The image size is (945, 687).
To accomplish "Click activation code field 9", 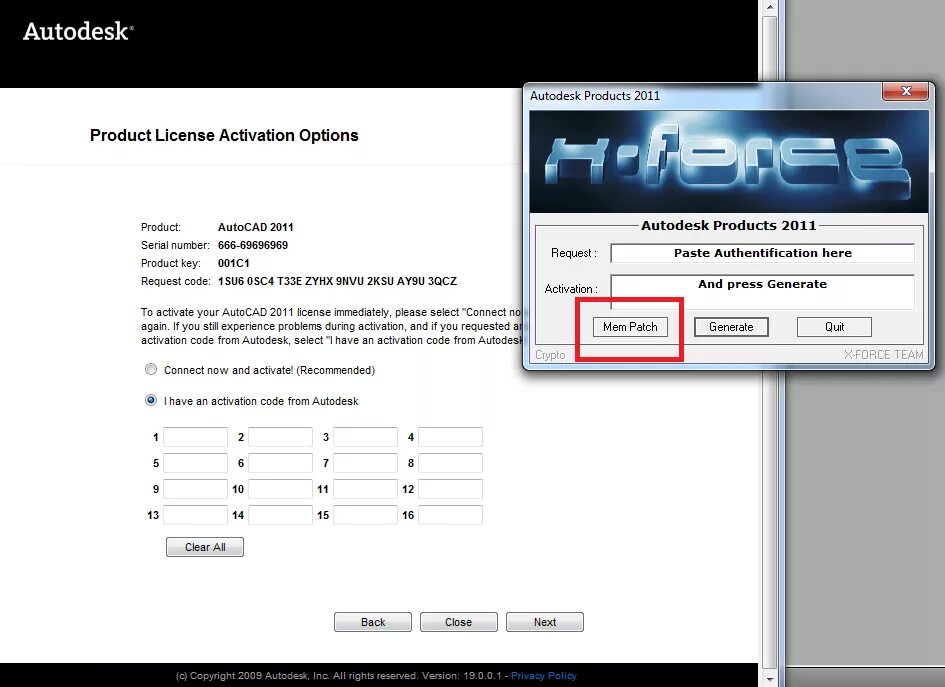I will point(195,489).
